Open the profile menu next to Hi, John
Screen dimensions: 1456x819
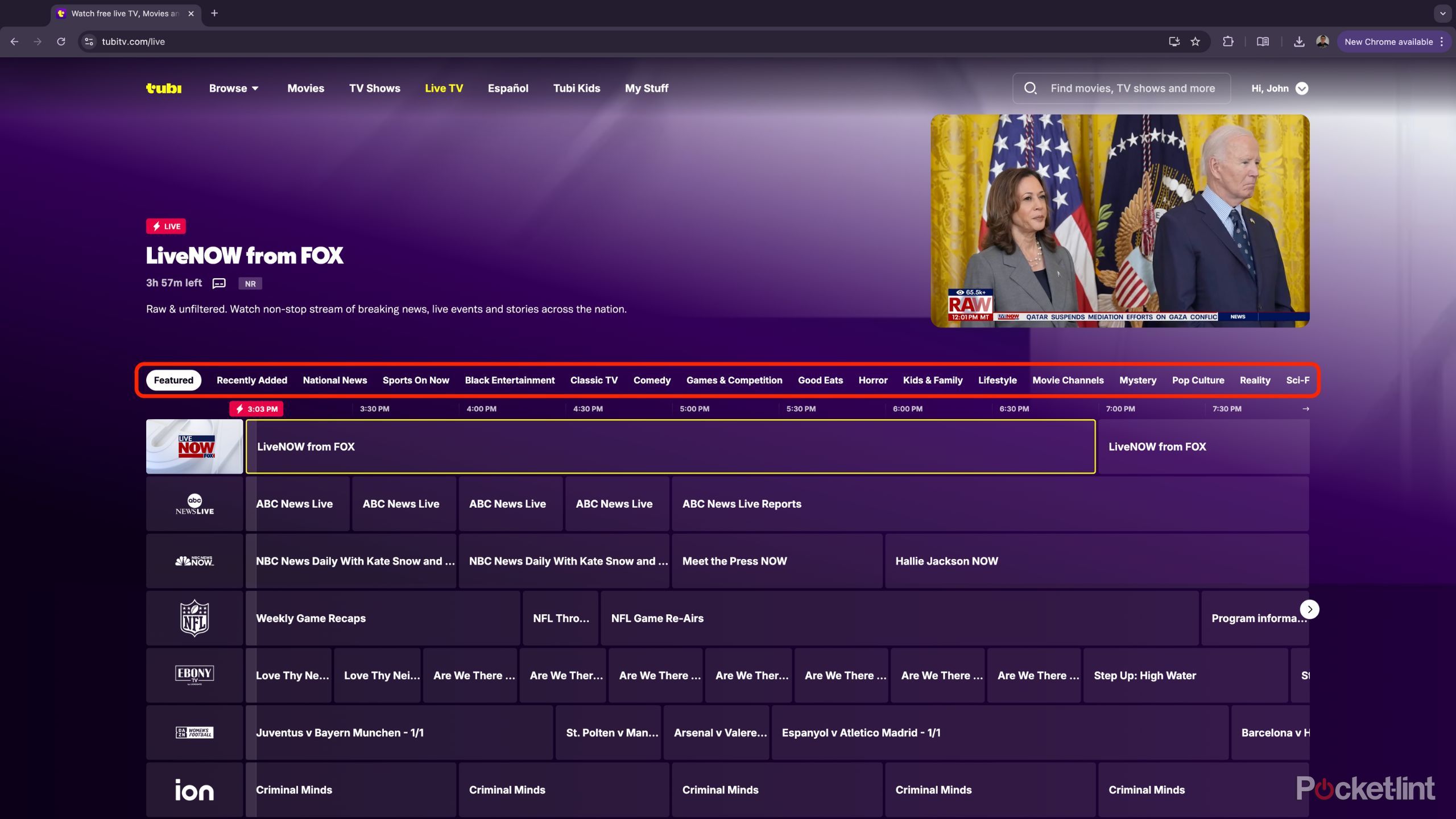coord(1303,88)
